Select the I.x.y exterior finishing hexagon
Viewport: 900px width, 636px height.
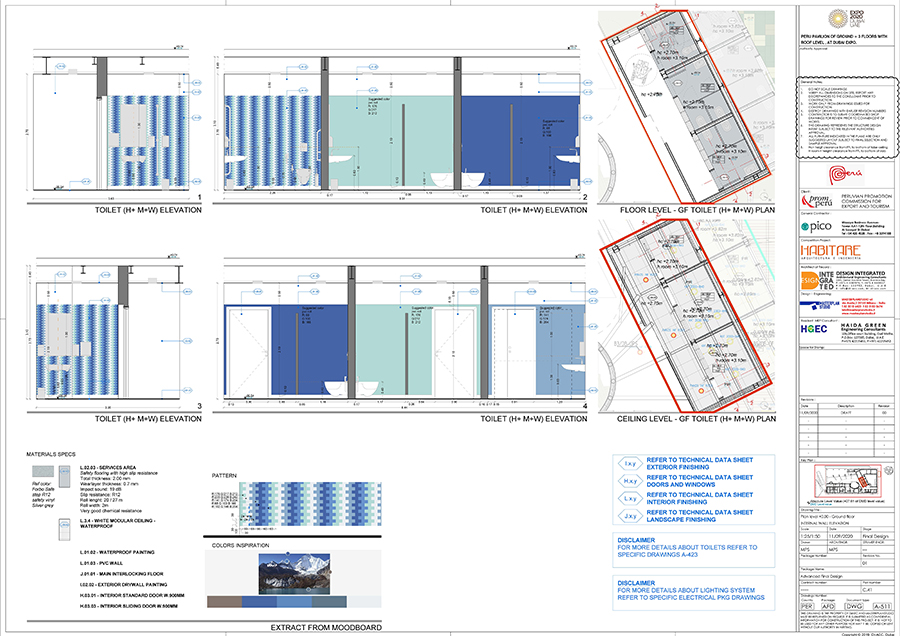[630, 463]
